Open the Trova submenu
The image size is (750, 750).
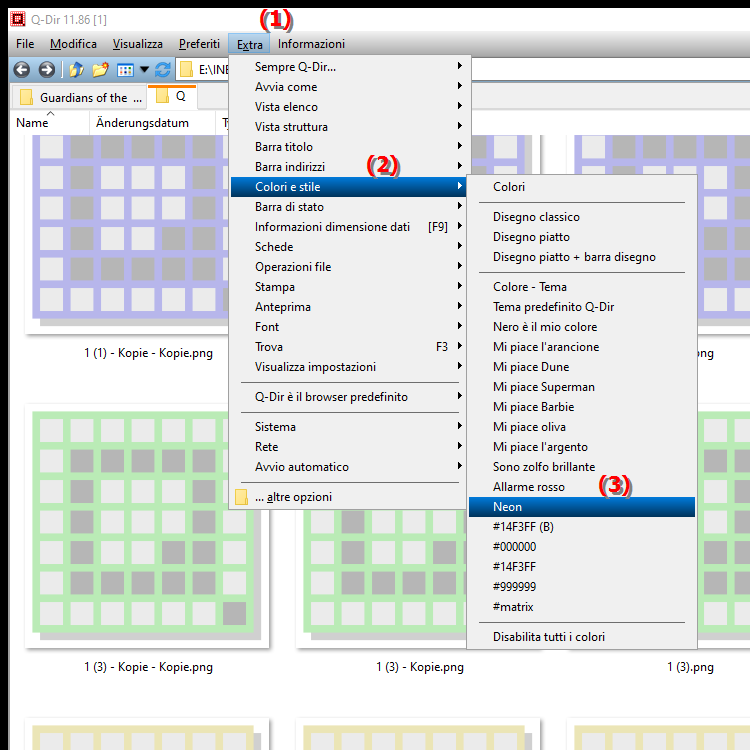click(349, 347)
